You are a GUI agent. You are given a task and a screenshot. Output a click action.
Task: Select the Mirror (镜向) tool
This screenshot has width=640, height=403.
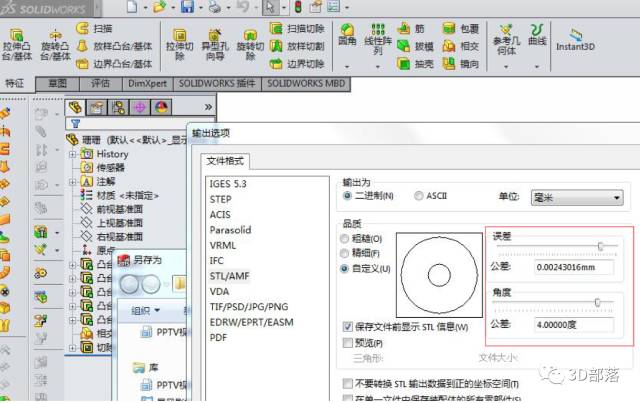point(461,64)
